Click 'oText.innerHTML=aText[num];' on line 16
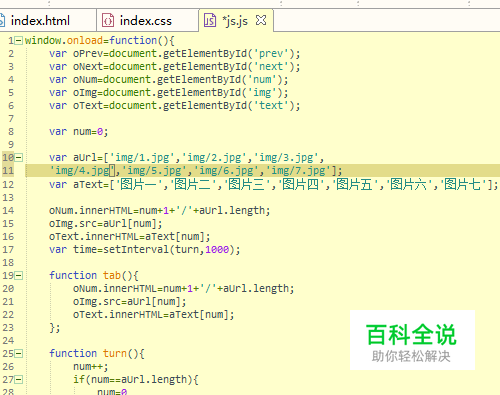 [x=130, y=237]
